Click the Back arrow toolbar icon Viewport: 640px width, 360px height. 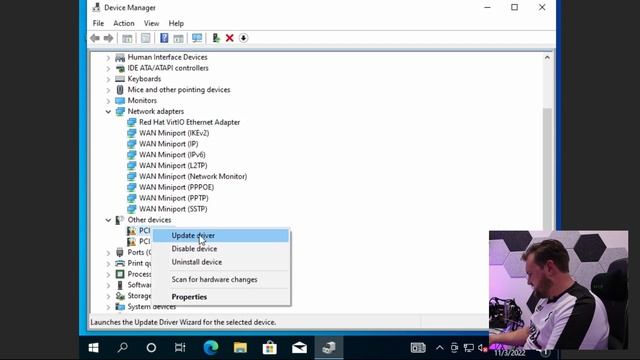(x=95, y=38)
